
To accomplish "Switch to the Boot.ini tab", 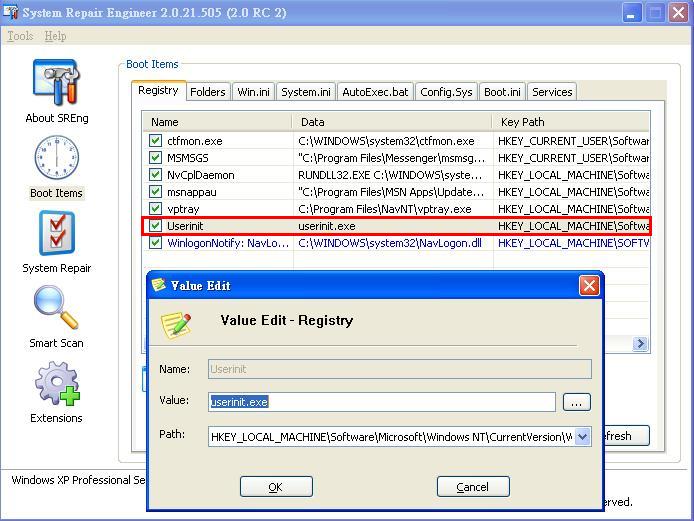I will pos(502,92).
